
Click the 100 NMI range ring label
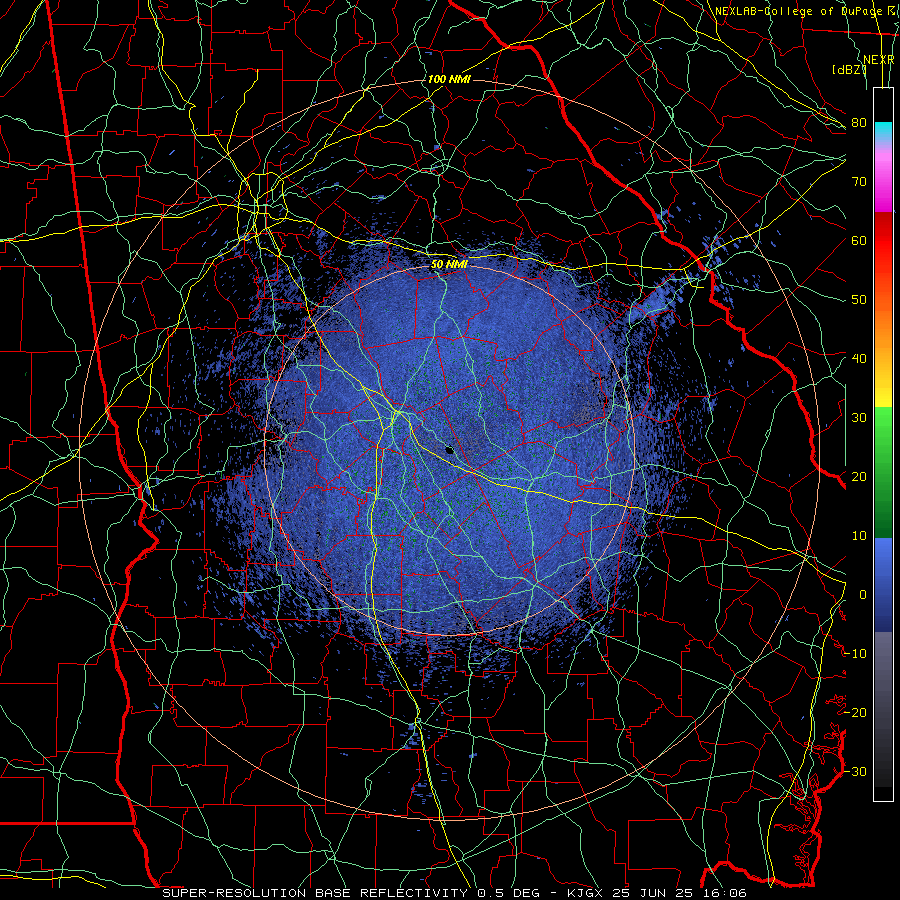(449, 79)
